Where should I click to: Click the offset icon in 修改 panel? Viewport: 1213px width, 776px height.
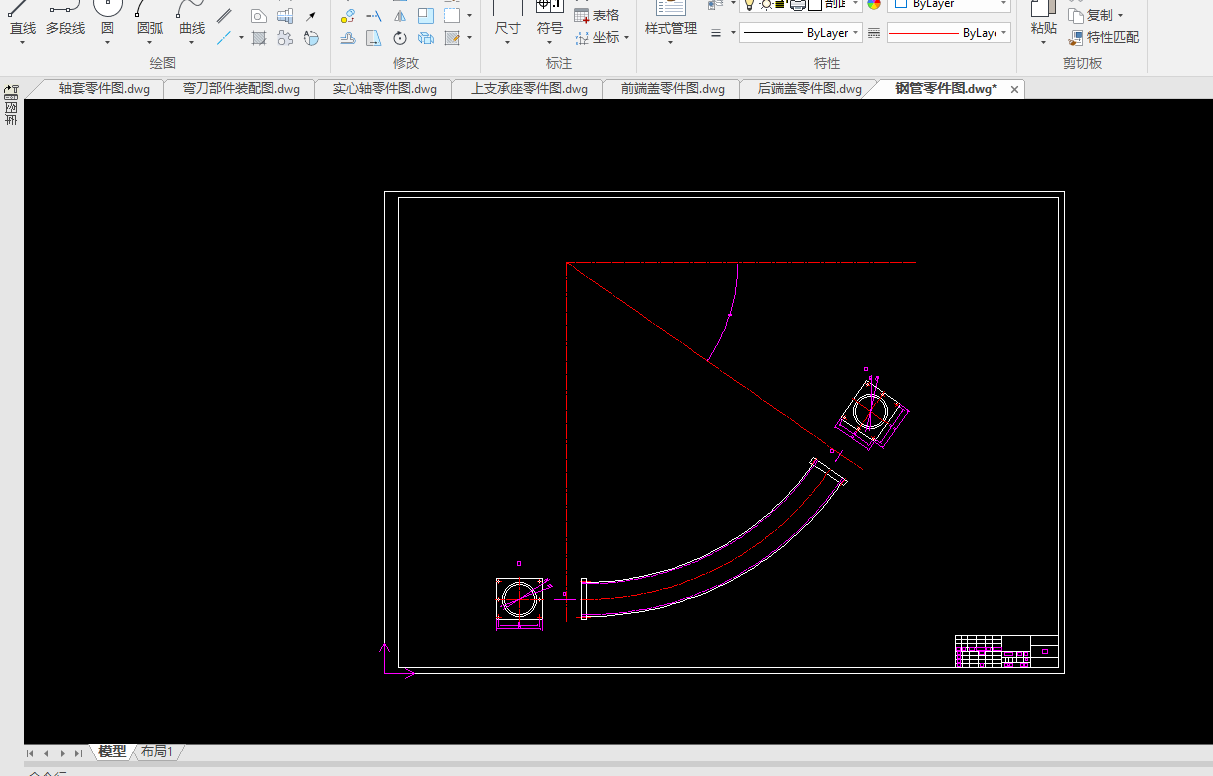348,38
